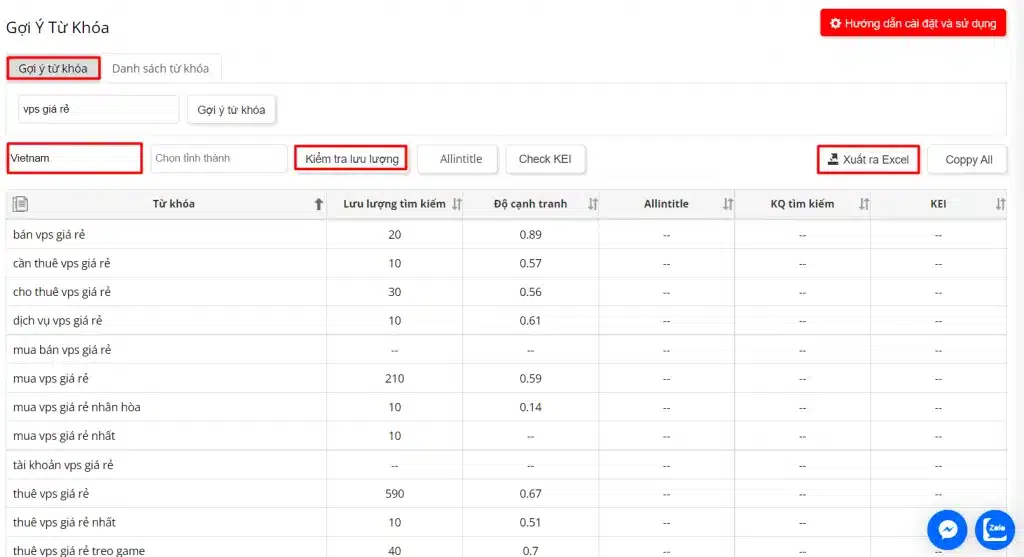Click the Allintitle button
This screenshot has width=1024, height=557.
(461, 159)
